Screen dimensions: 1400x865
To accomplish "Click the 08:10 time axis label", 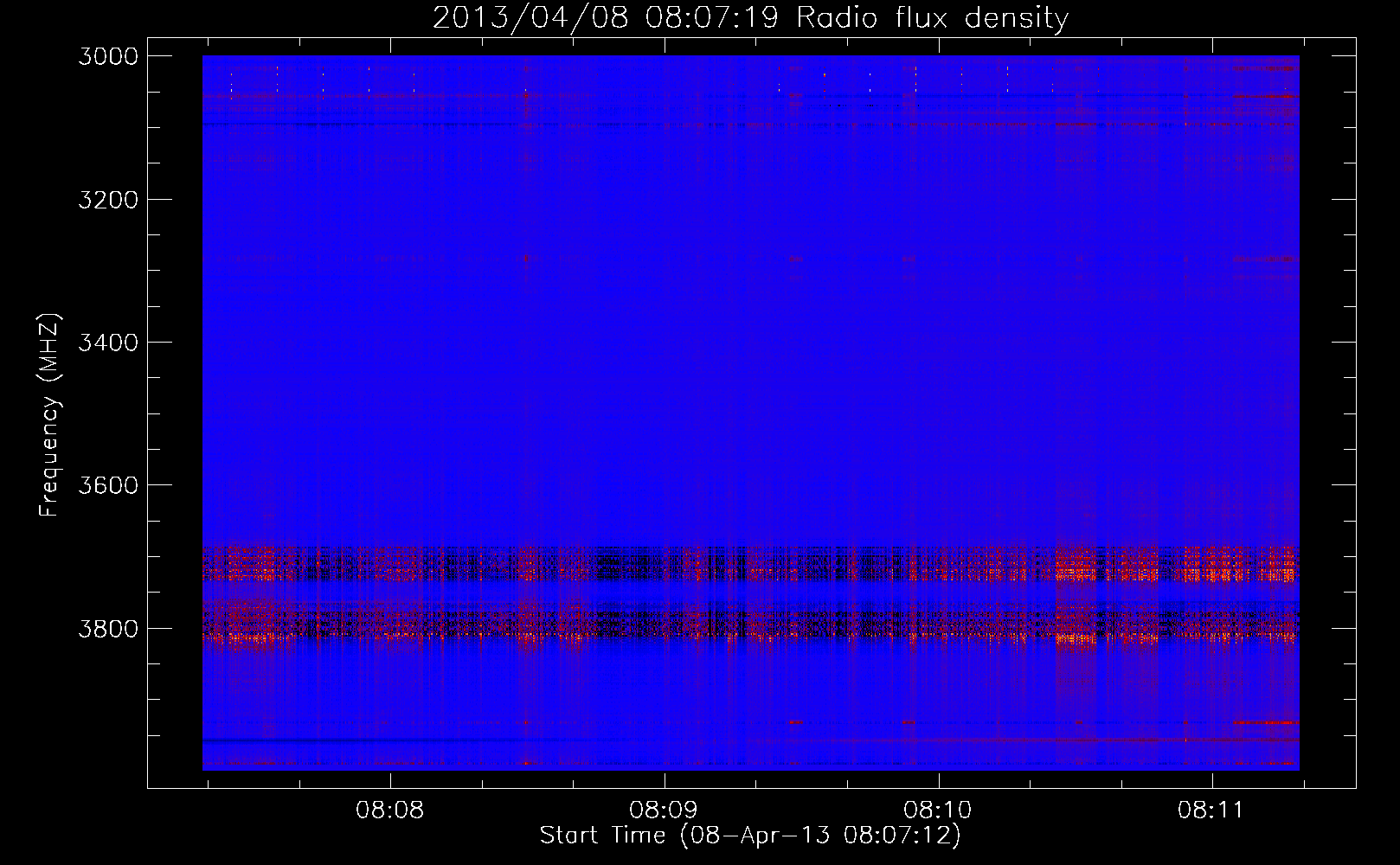I will click(x=938, y=811).
